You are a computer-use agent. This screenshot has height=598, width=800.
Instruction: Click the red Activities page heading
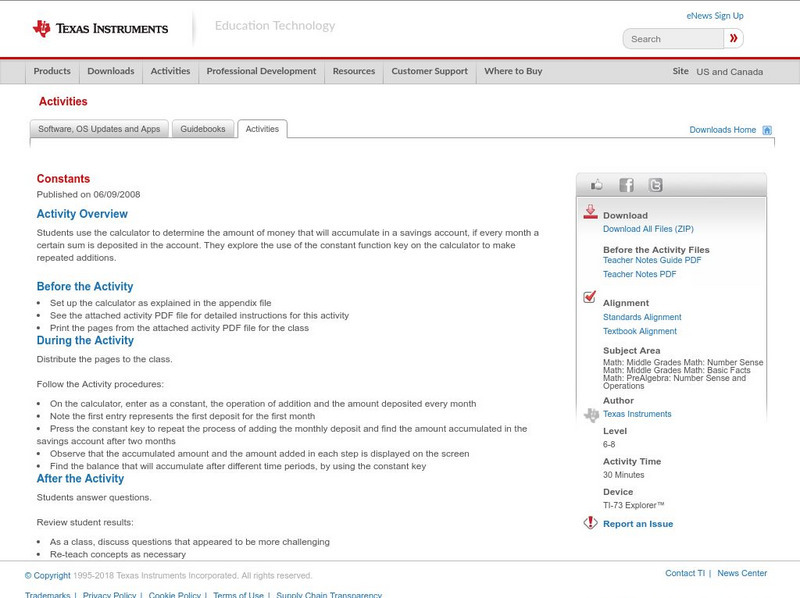pos(63,102)
